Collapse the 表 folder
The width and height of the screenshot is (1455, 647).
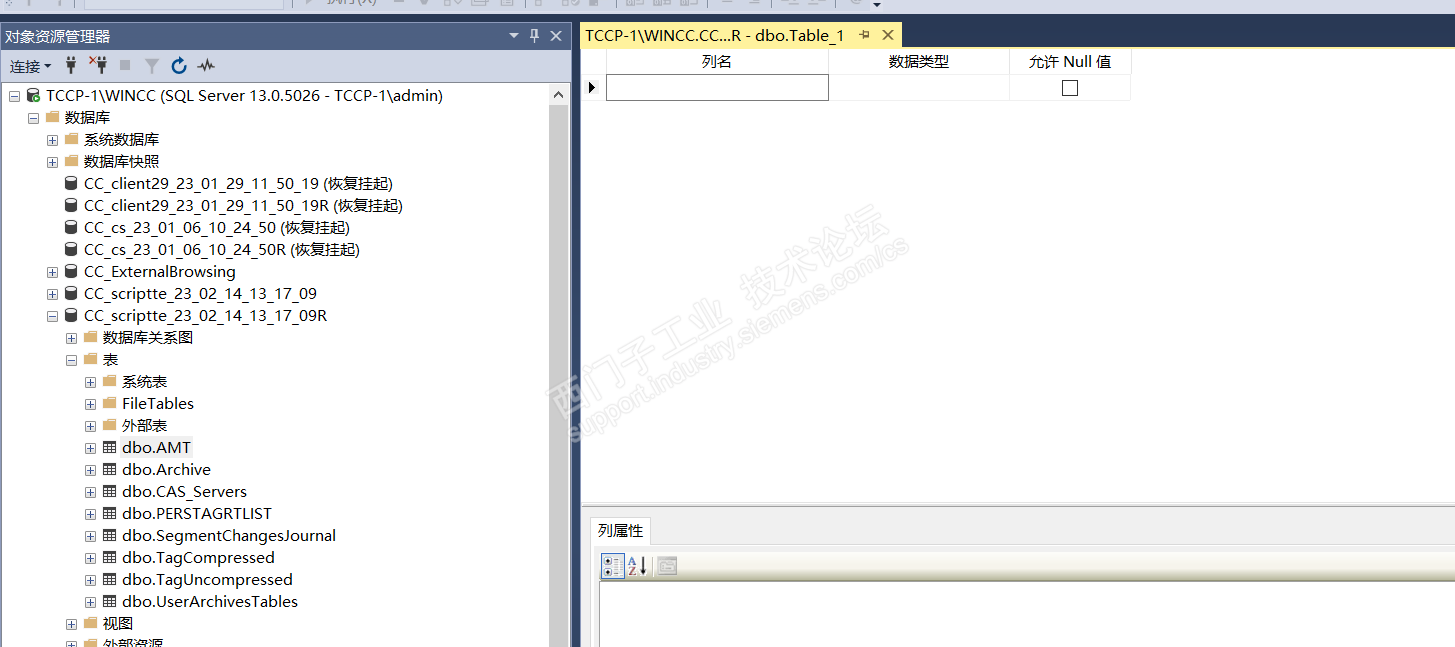pos(71,360)
